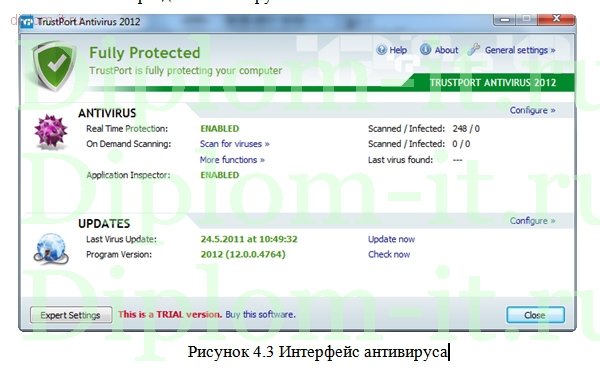The width and height of the screenshot is (600, 371).
Task: Click the Help question mark icon
Action: point(382,50)
